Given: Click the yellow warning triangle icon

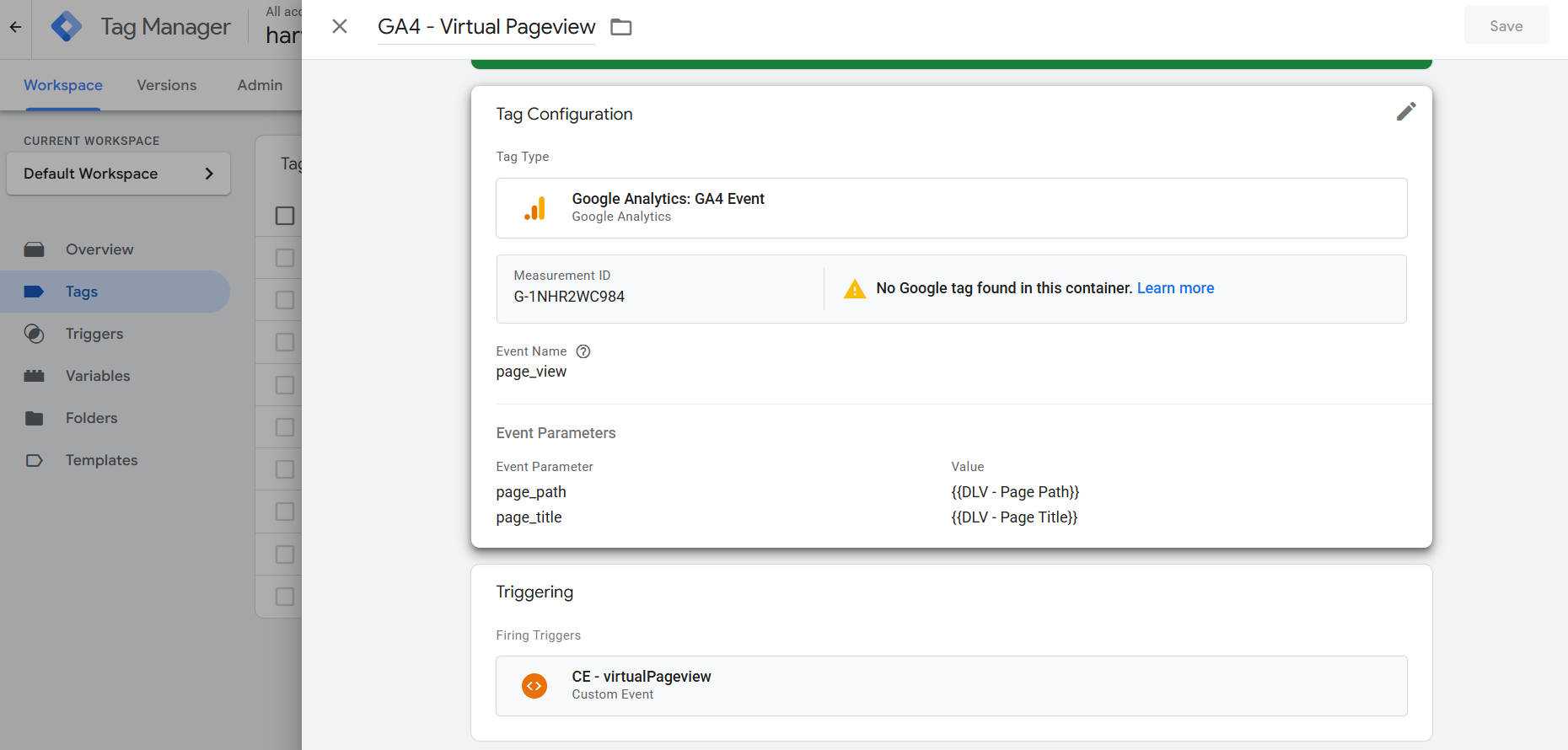Looking at the screenshot, I should [x=855, y=289].
